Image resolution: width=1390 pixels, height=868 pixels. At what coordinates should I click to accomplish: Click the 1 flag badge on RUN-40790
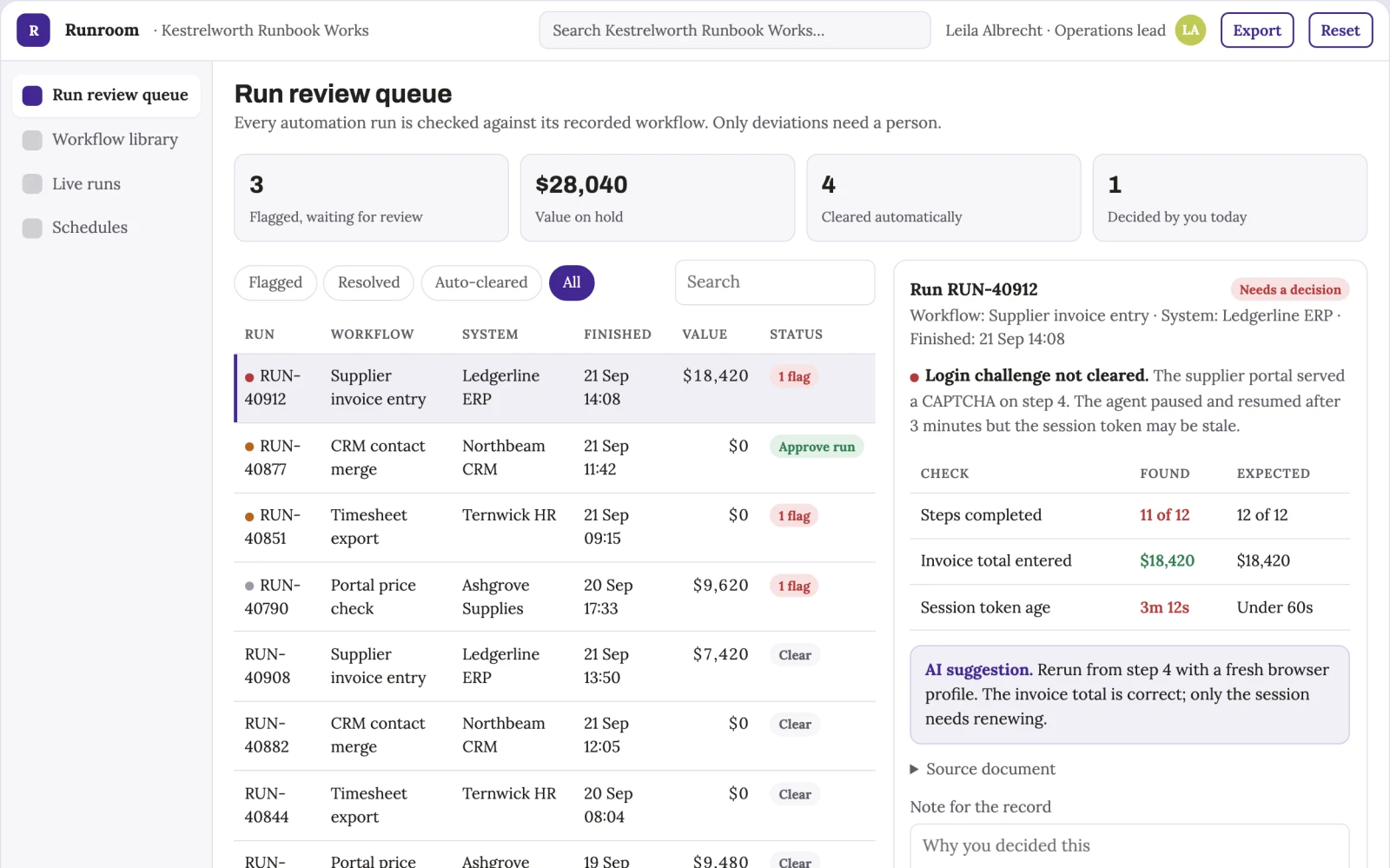pyautogui.click(x=794, y=586)
